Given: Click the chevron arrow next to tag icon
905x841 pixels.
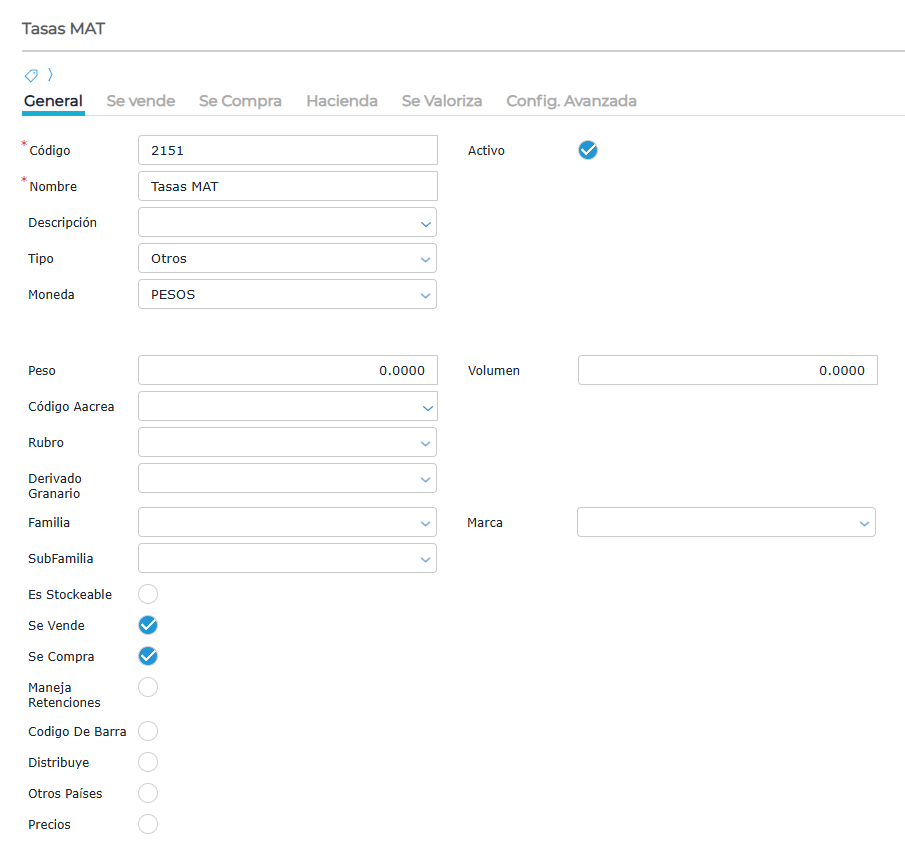Looking at the screenshot, I should point(50,75).
